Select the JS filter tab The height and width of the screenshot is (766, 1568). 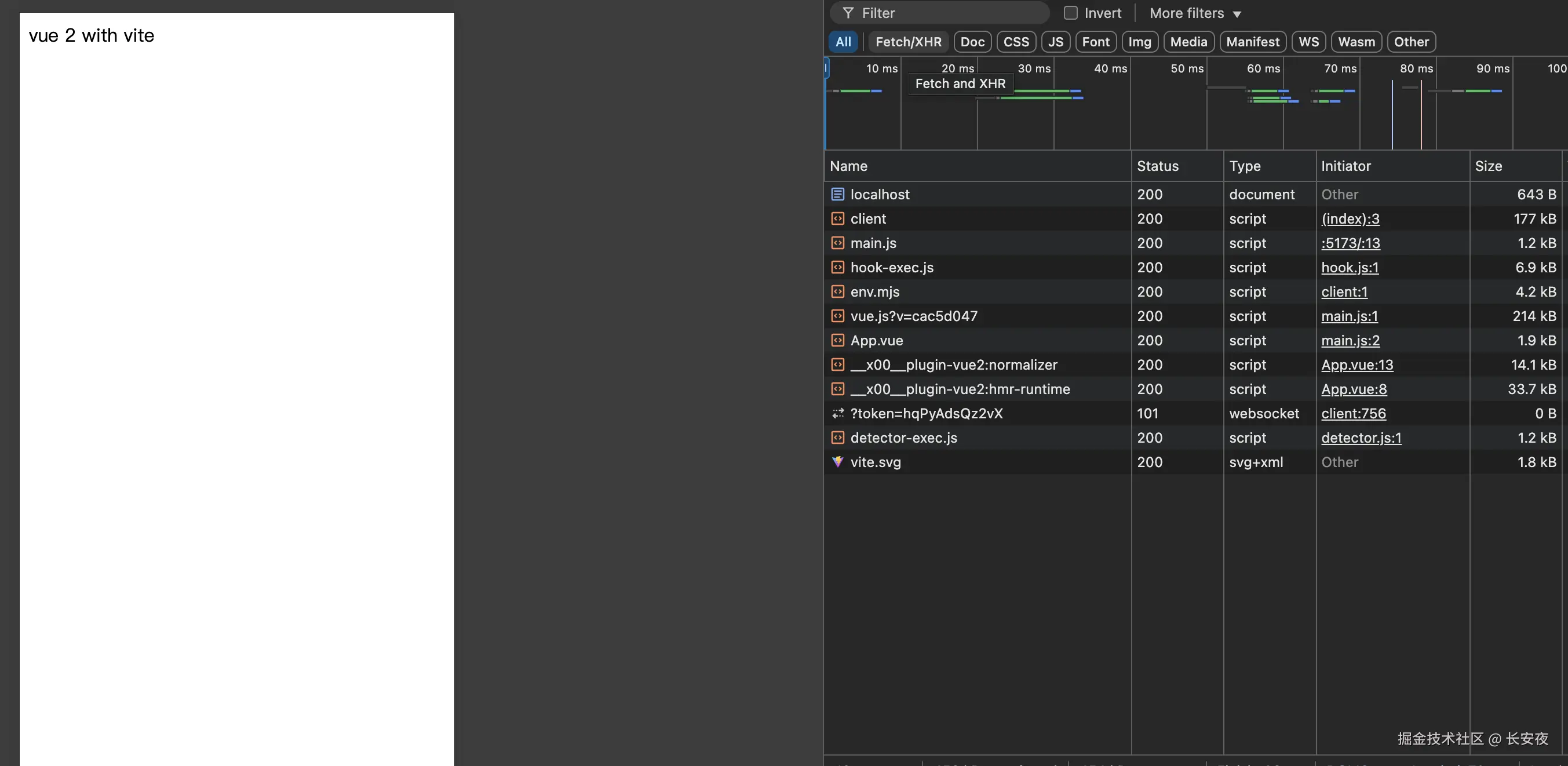tap(1055, 42)
